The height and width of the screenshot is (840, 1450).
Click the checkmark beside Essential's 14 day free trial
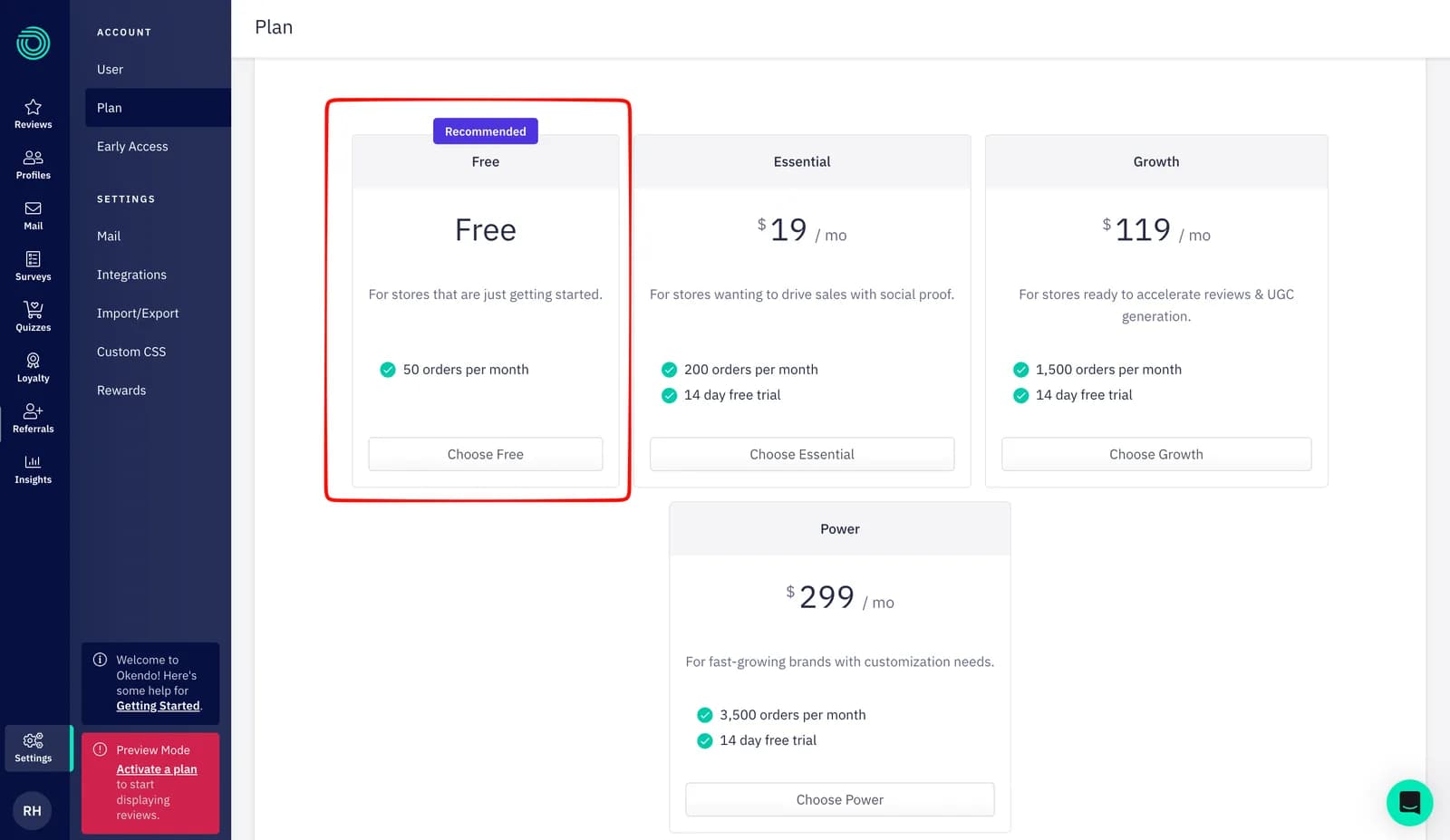pos(669,395)
